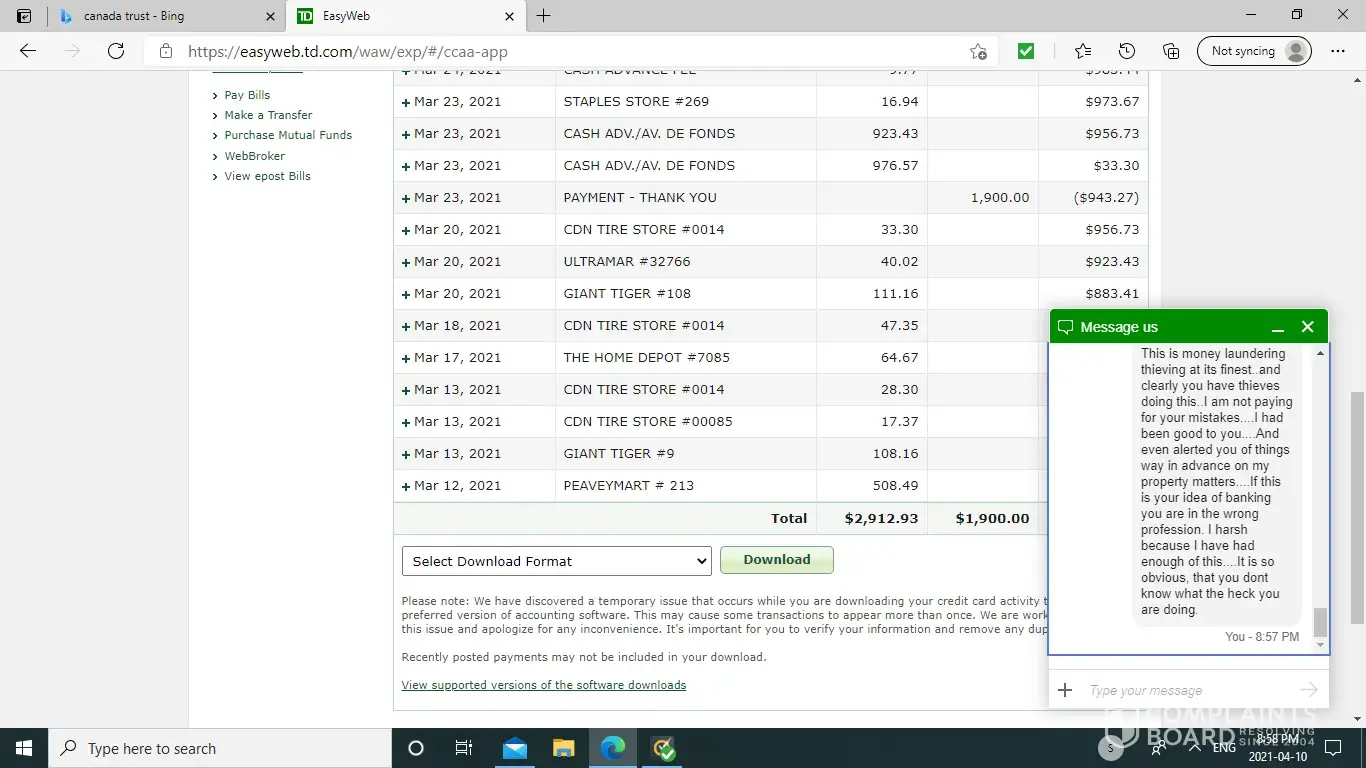
Task: Expand the ULTRAMAR #32766 transaction
Action: pyautogui.click(x=406, y=262)
